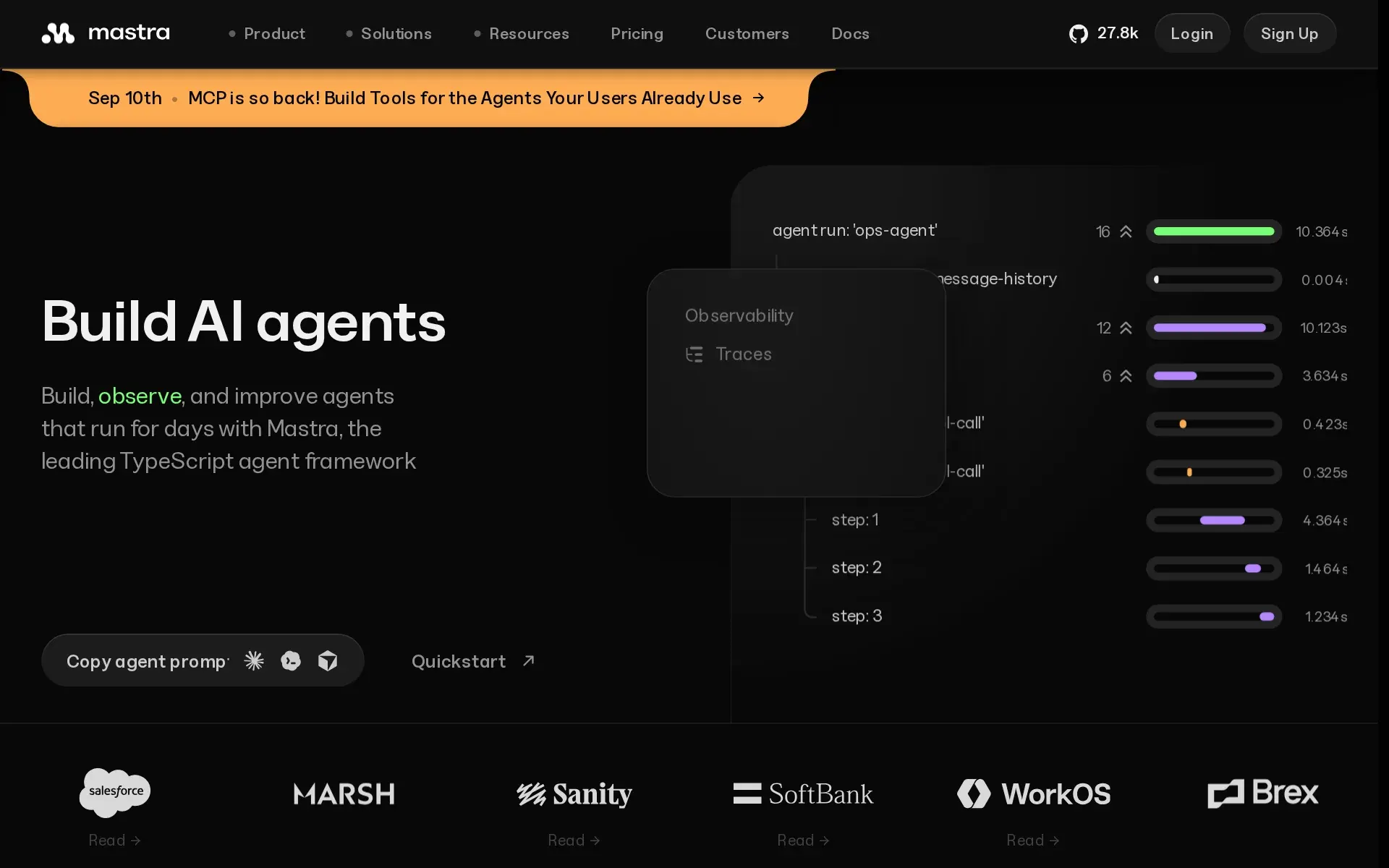1389x868 pixels.
Task: Open the GitHub repository icon
Action: click(x=1078, y=33)
